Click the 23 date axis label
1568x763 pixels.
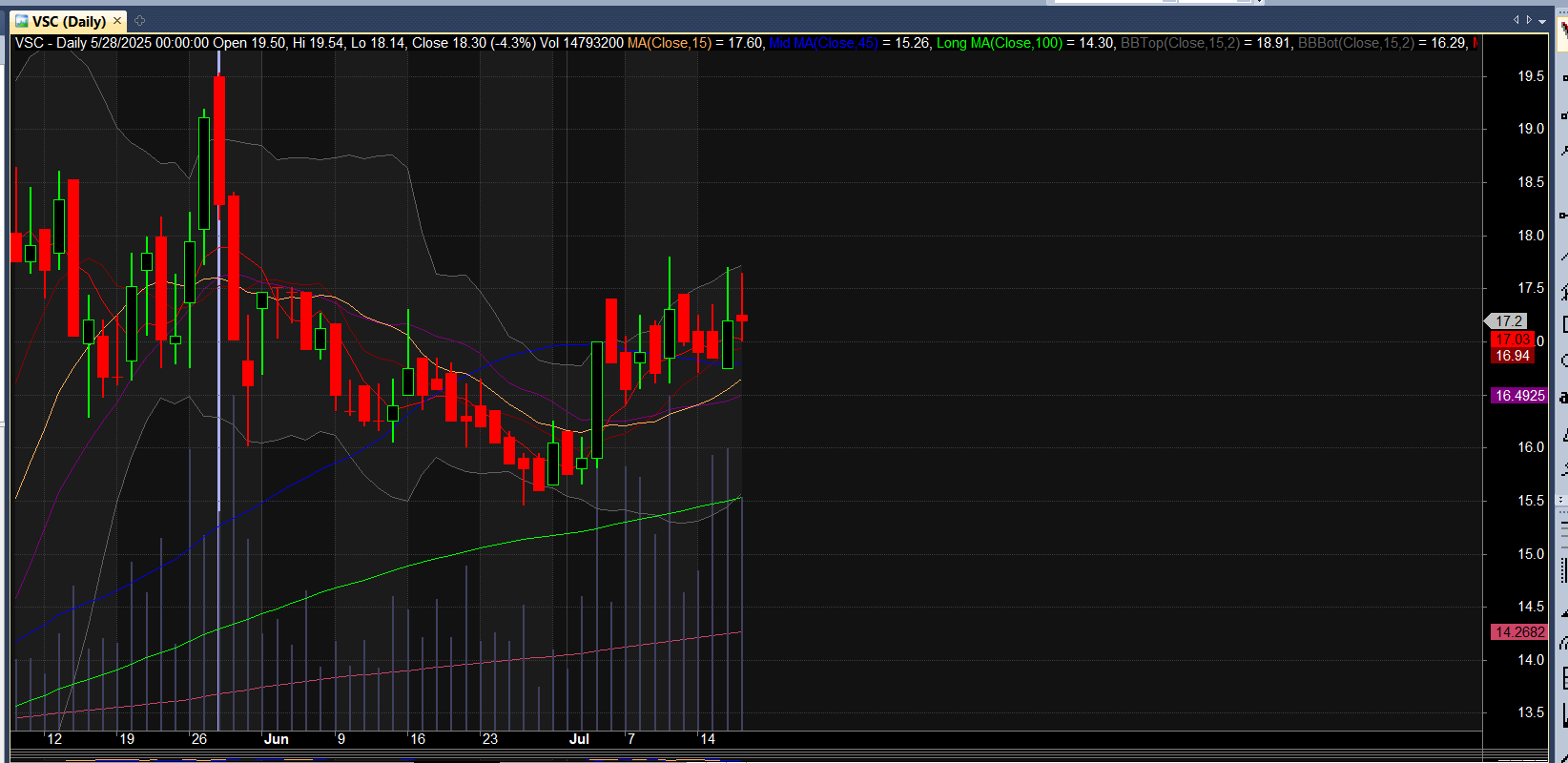(x=490, y=739)
